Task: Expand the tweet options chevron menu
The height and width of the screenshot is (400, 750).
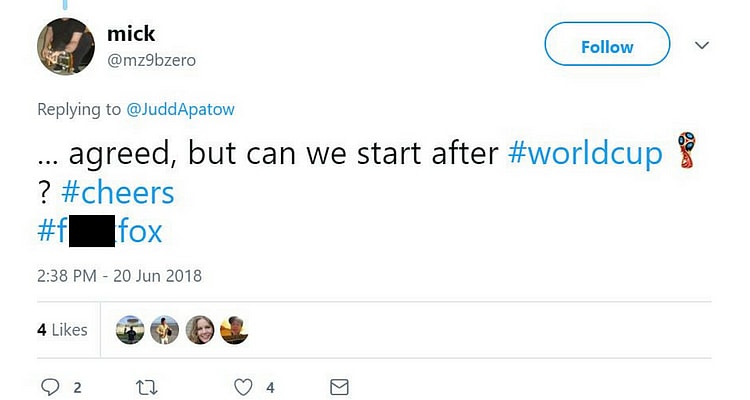Action: [x=702, y=46]
